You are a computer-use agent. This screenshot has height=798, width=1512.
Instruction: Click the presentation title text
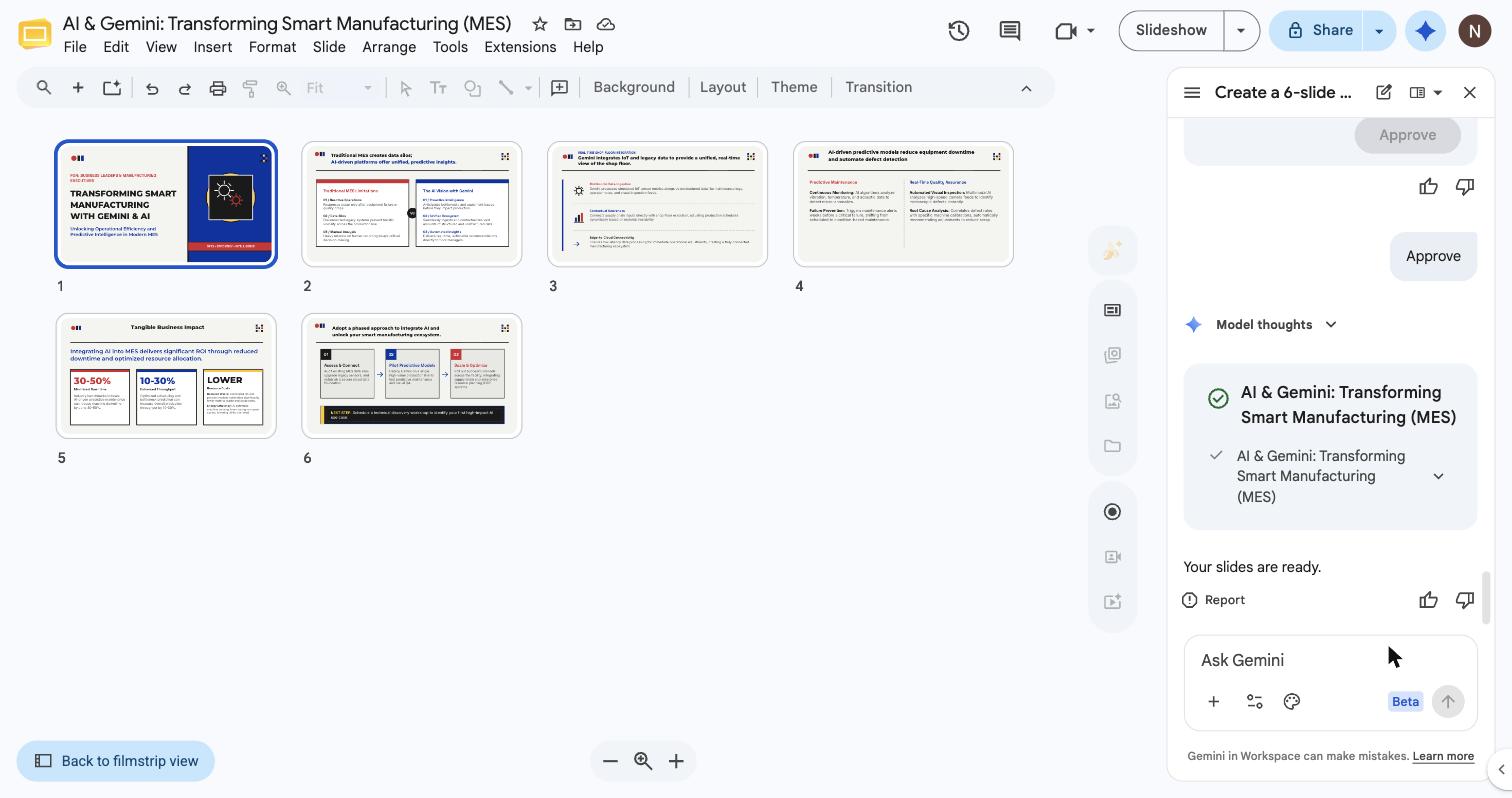pos(287,23)
